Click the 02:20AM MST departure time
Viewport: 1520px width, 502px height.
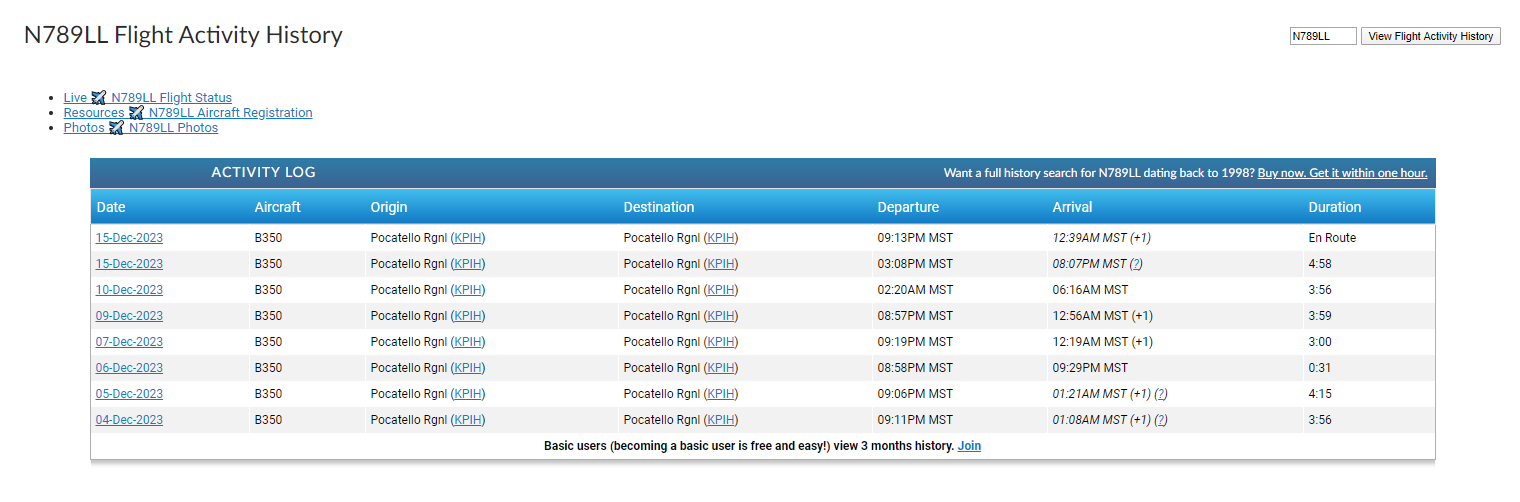point(916,290)
